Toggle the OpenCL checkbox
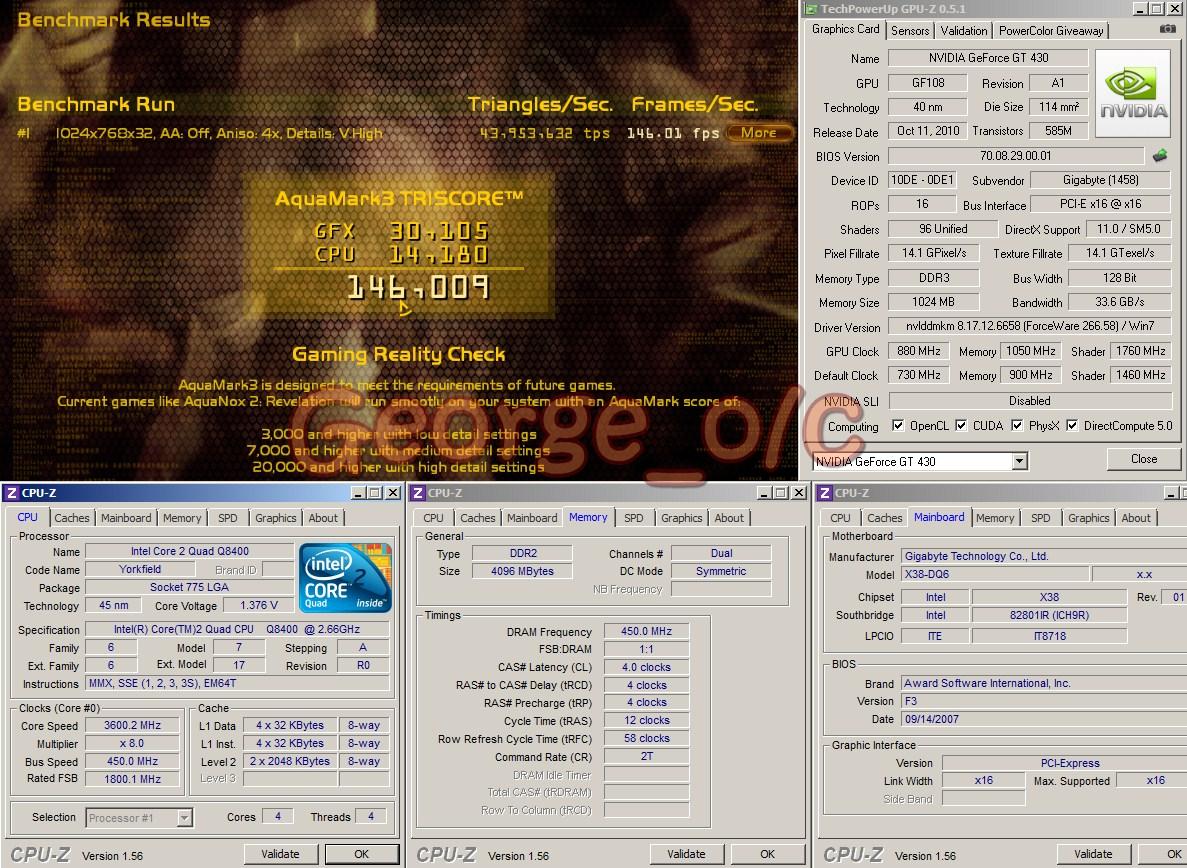This screenshot has width=1187, height=868. [898, 425]
